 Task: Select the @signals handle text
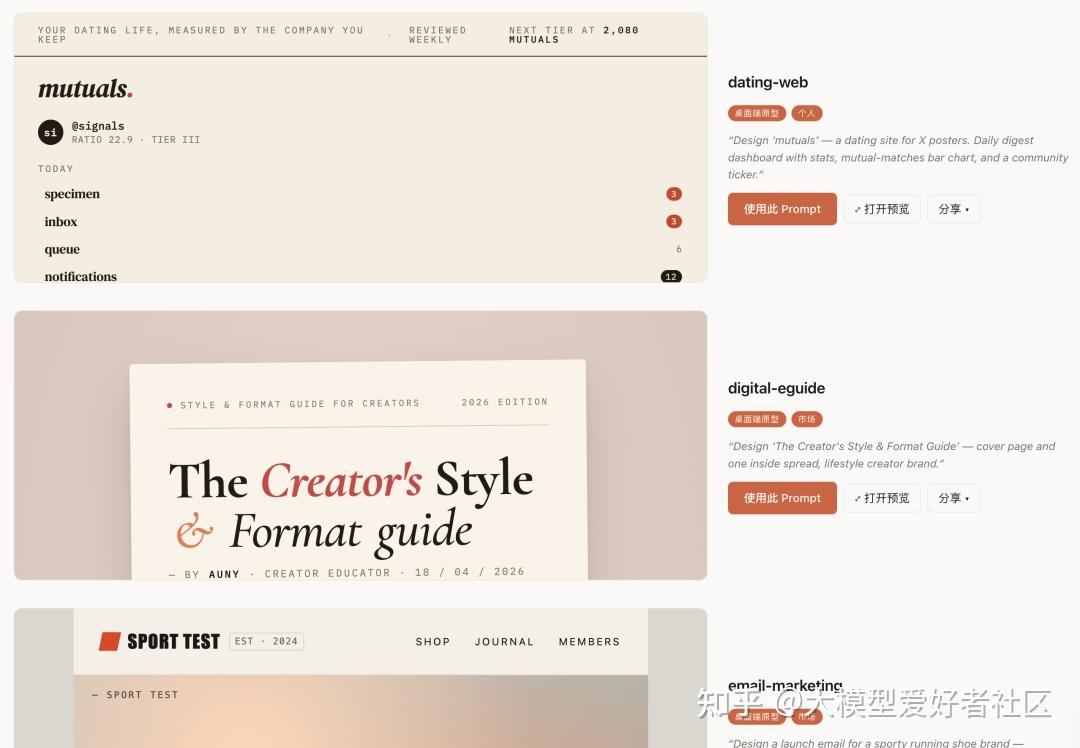pos(98,126)
